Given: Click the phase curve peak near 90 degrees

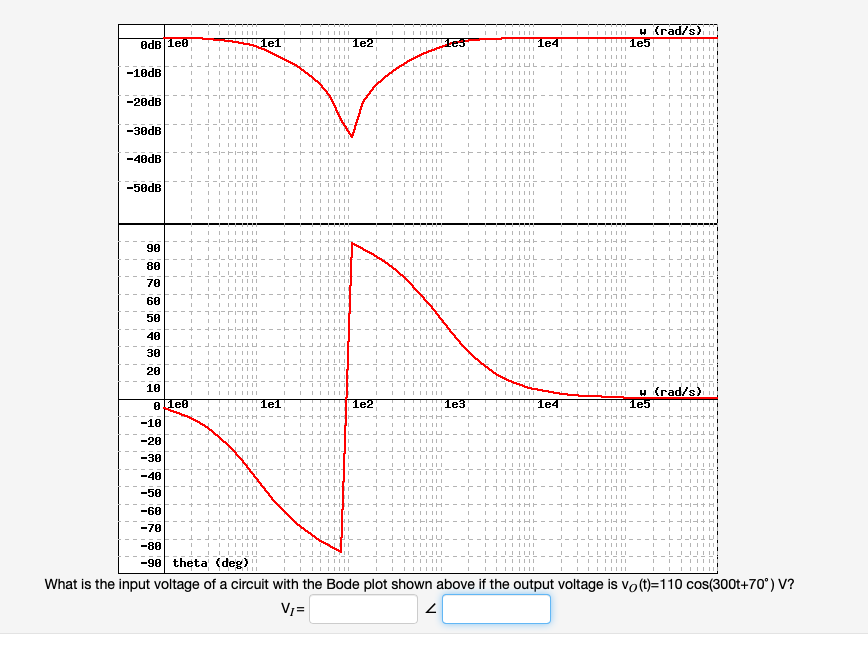Looking at the screenshot, I should point(352,243).
